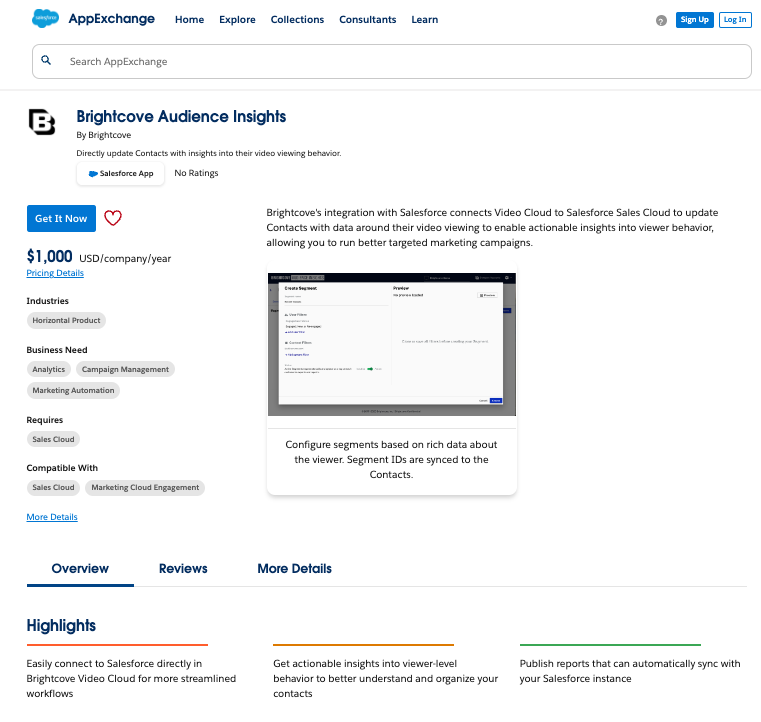The height and width of the screenshot is (722, 761).
Task: Click the Salesforce cloud logo
Action: [45, 18]
